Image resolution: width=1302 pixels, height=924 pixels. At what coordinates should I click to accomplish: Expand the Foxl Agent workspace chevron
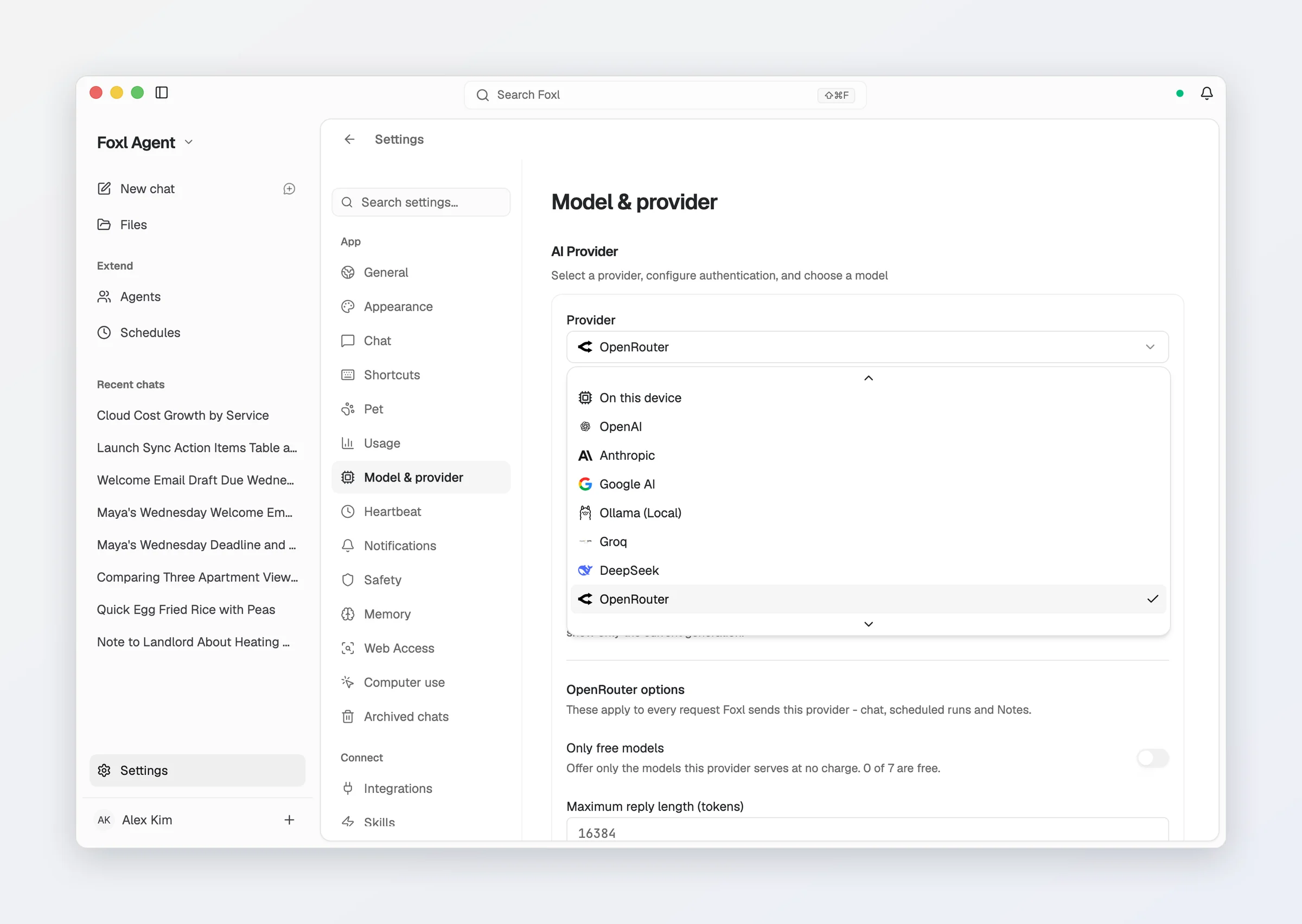pyautogui.click(x=189, y=142)
